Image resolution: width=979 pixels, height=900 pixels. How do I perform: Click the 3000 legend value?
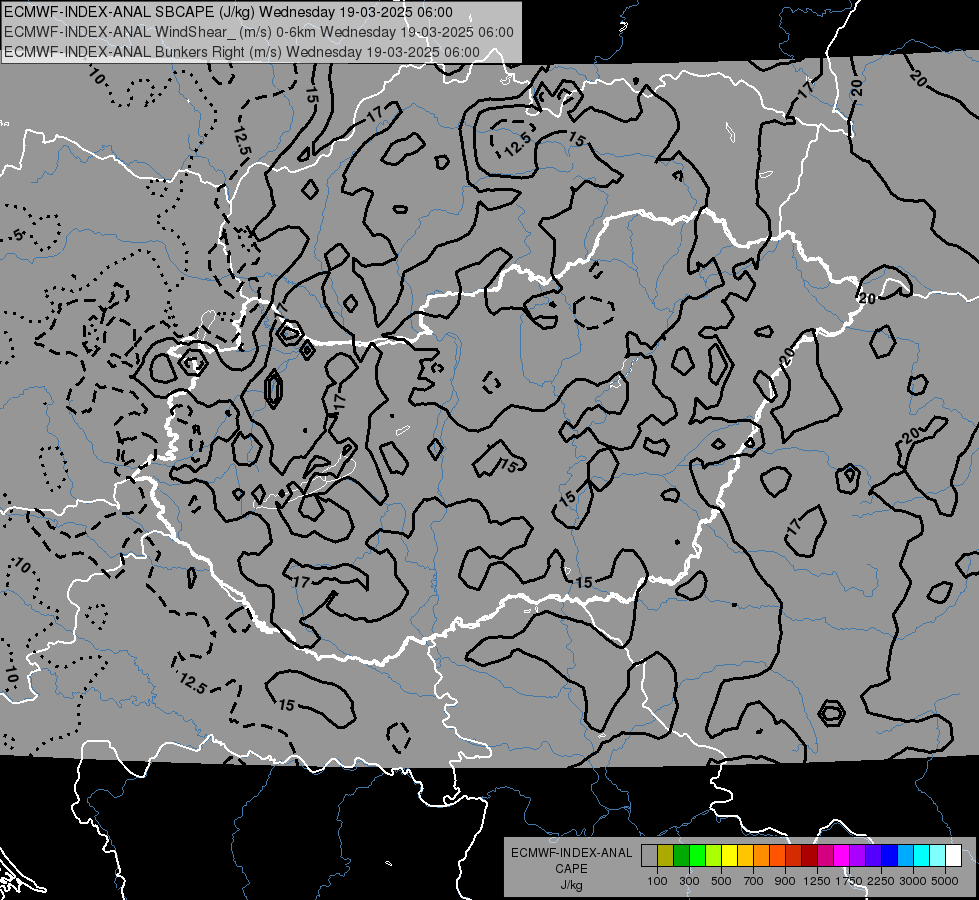[x=913, y=881]
